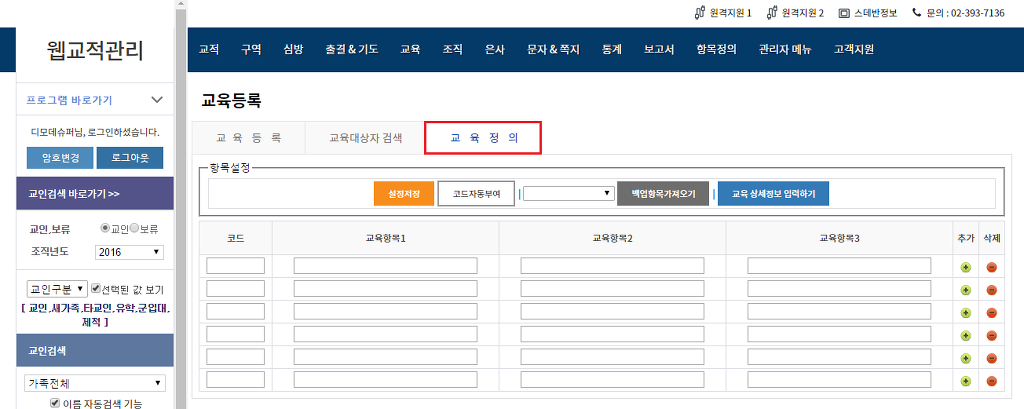
Task: Open the 심방 menu
Action: pyautogui.click(x=293, y=49)
